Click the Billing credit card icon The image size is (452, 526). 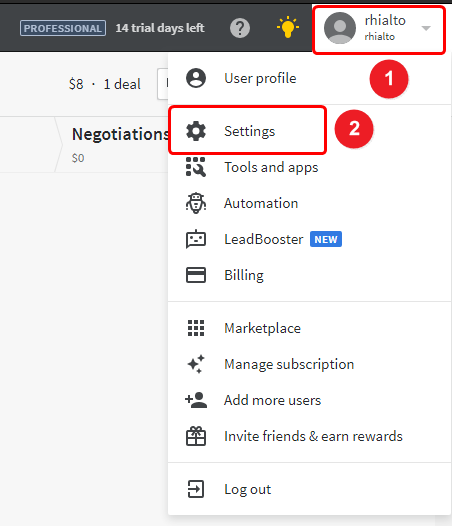[x=196, y=275]
